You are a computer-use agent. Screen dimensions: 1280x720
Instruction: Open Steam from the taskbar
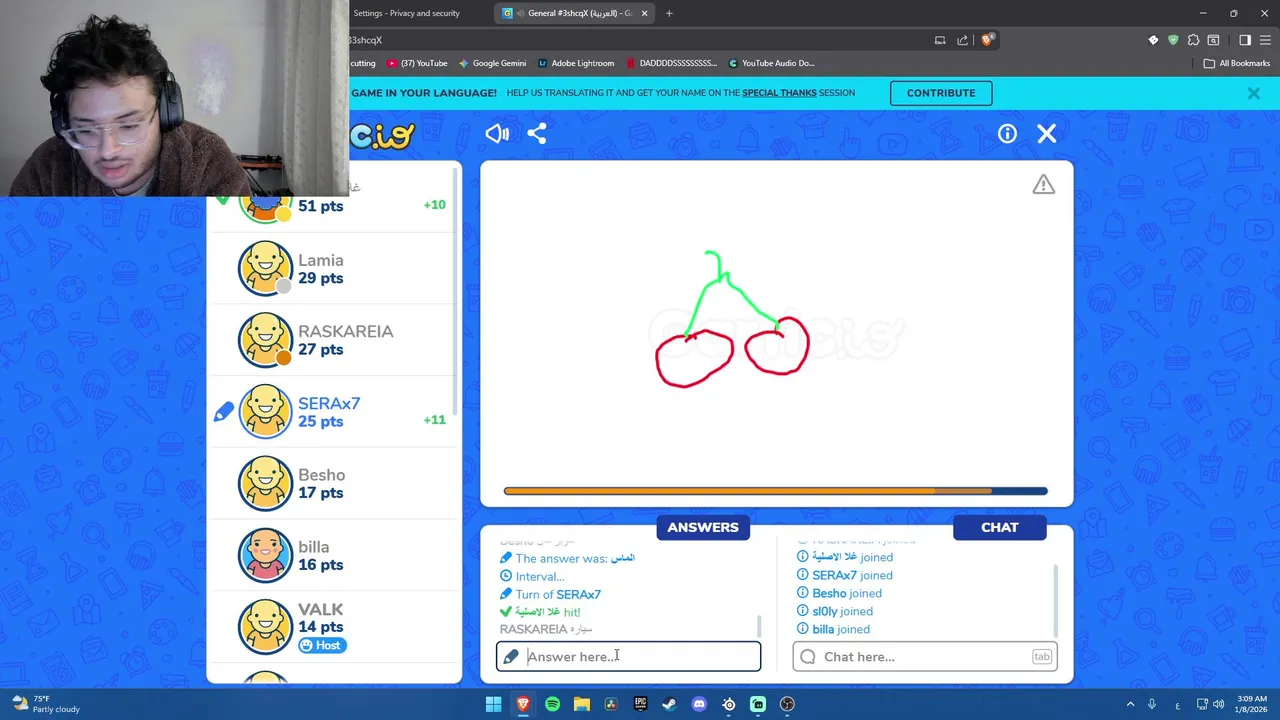point(669,704)
